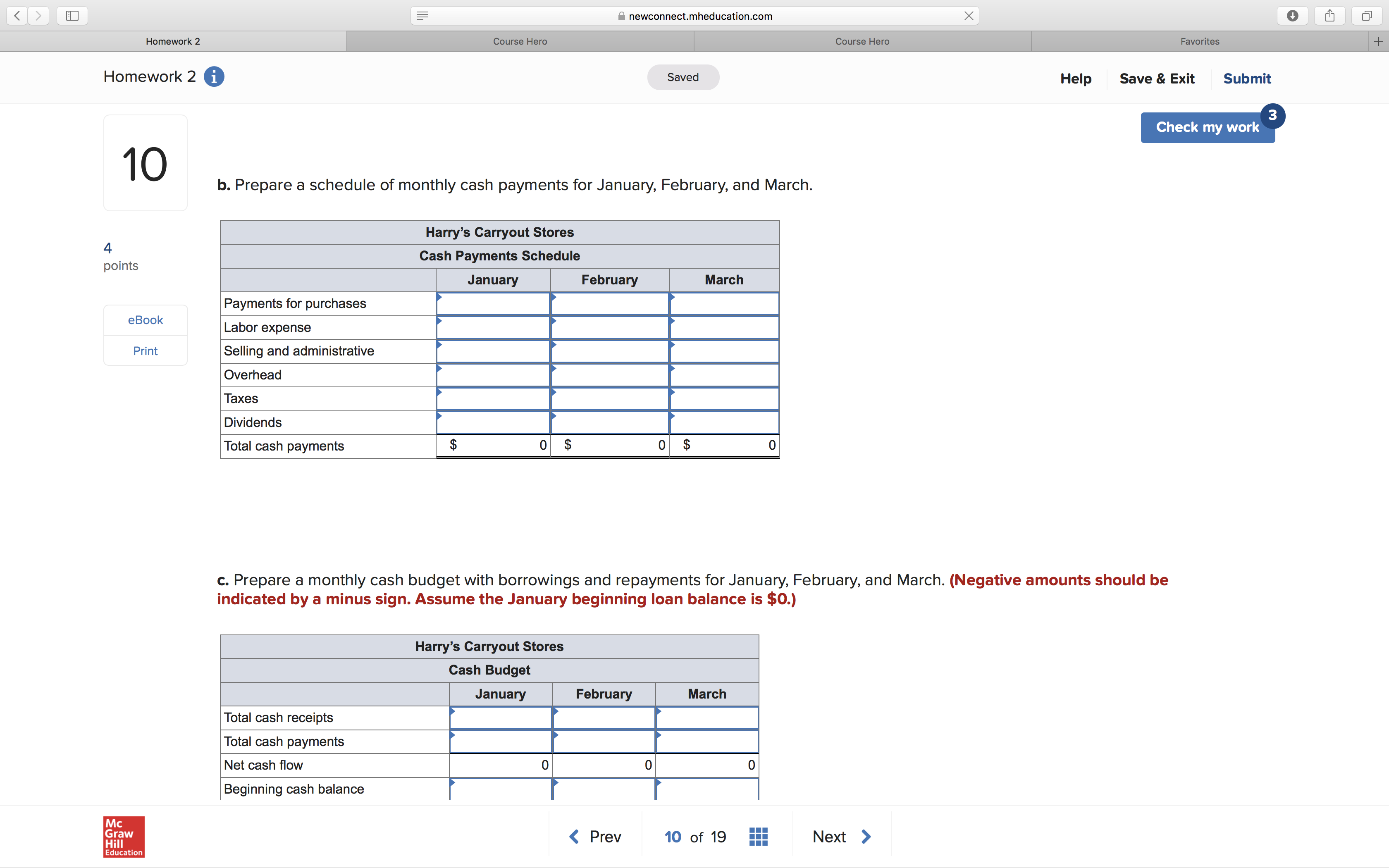The height and width of the screenshot is (868, 1389).
Task: Open the Safari tab overview icon
Action: 1367,16
